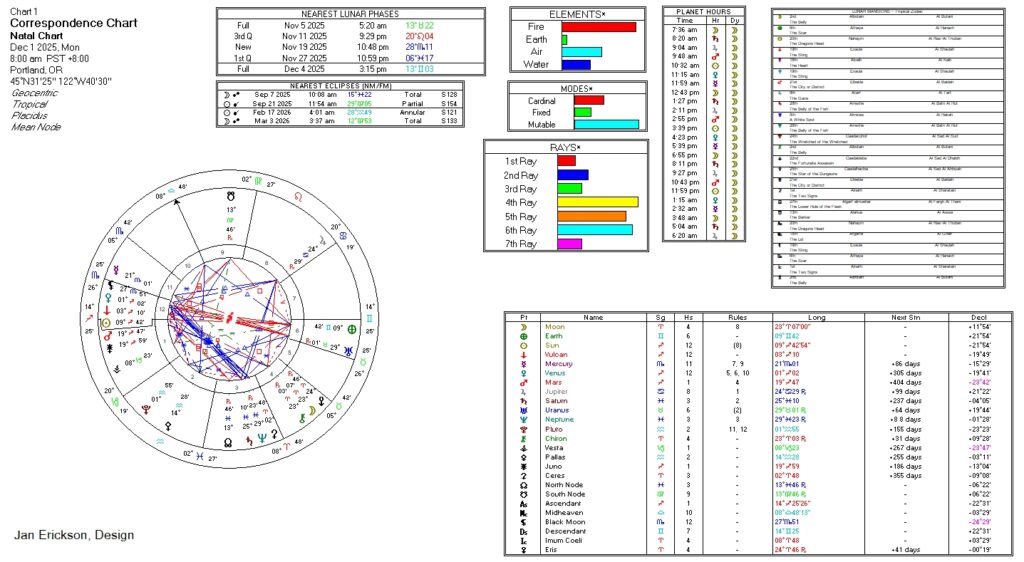Click the cyan Mutable mode bar
The width and height of the screenshot is (1024, 562).
click(x=606, y=125)
